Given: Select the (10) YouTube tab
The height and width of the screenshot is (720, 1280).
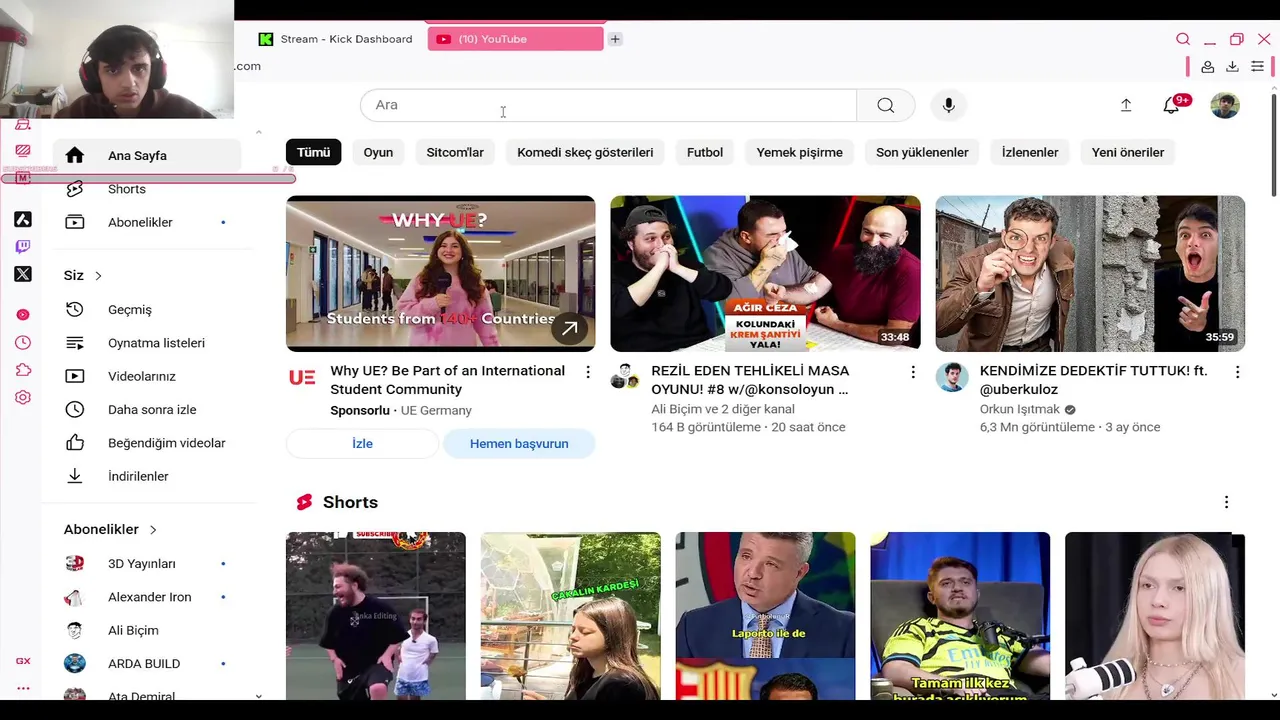Looking at the screenshot, I should [x=515, y=39].
